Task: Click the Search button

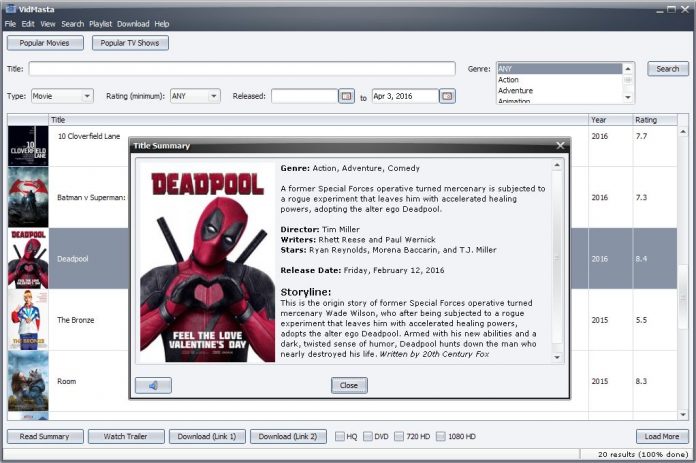Action: point(668,69)
